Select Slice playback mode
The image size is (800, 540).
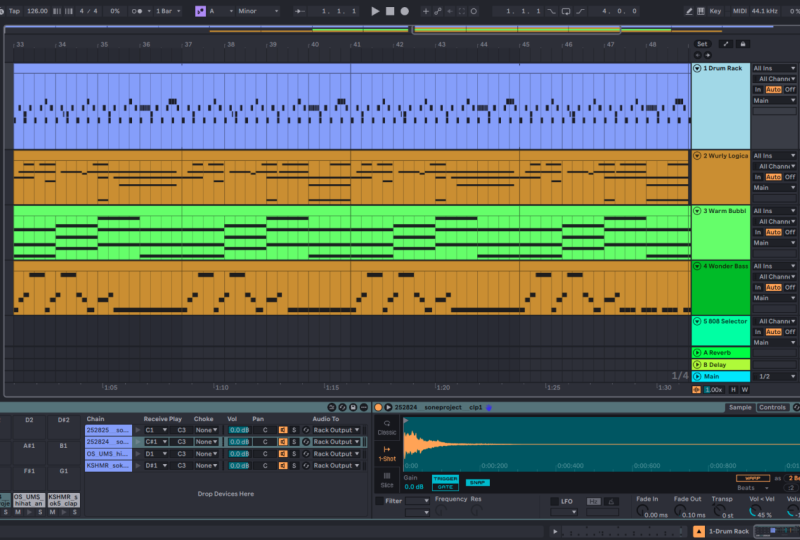click(387, 481)
